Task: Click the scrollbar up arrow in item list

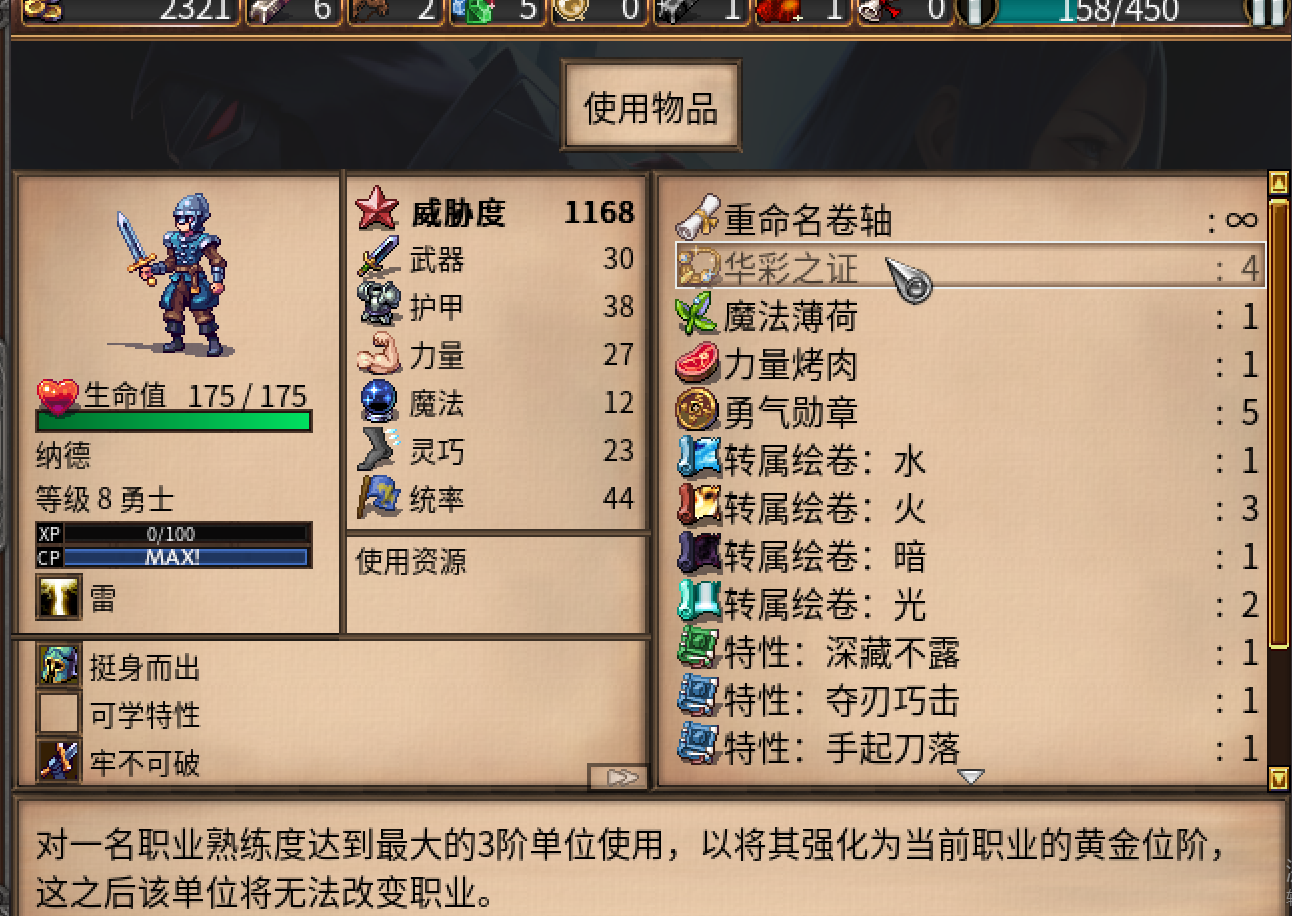Action: point(1278,183)
